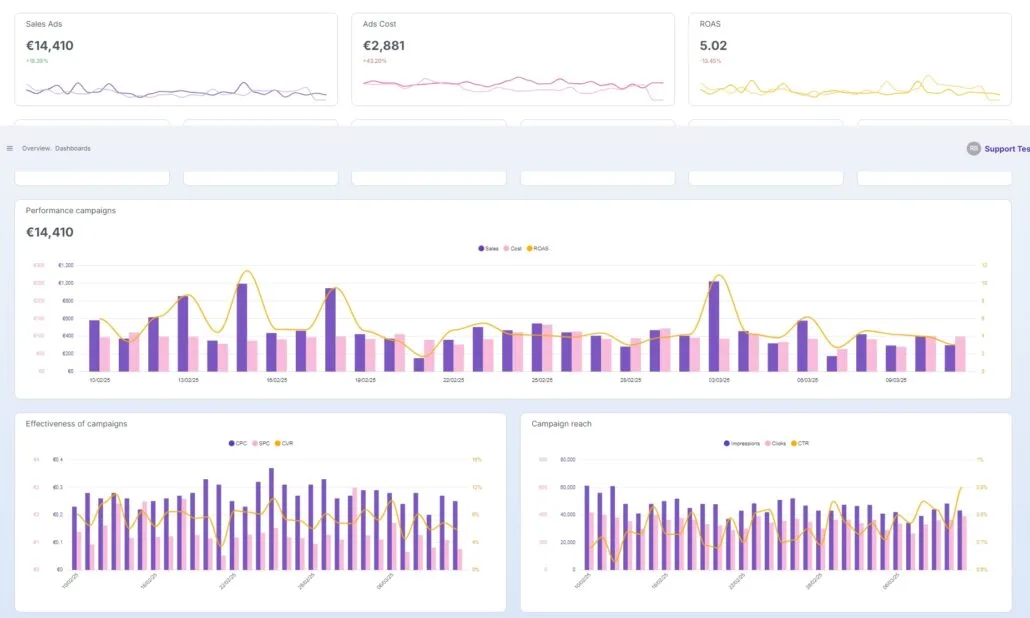Click the 12% axis label in Effectiveness chart
Viewport: 1030px width, 618px height.
coord(477,487)
